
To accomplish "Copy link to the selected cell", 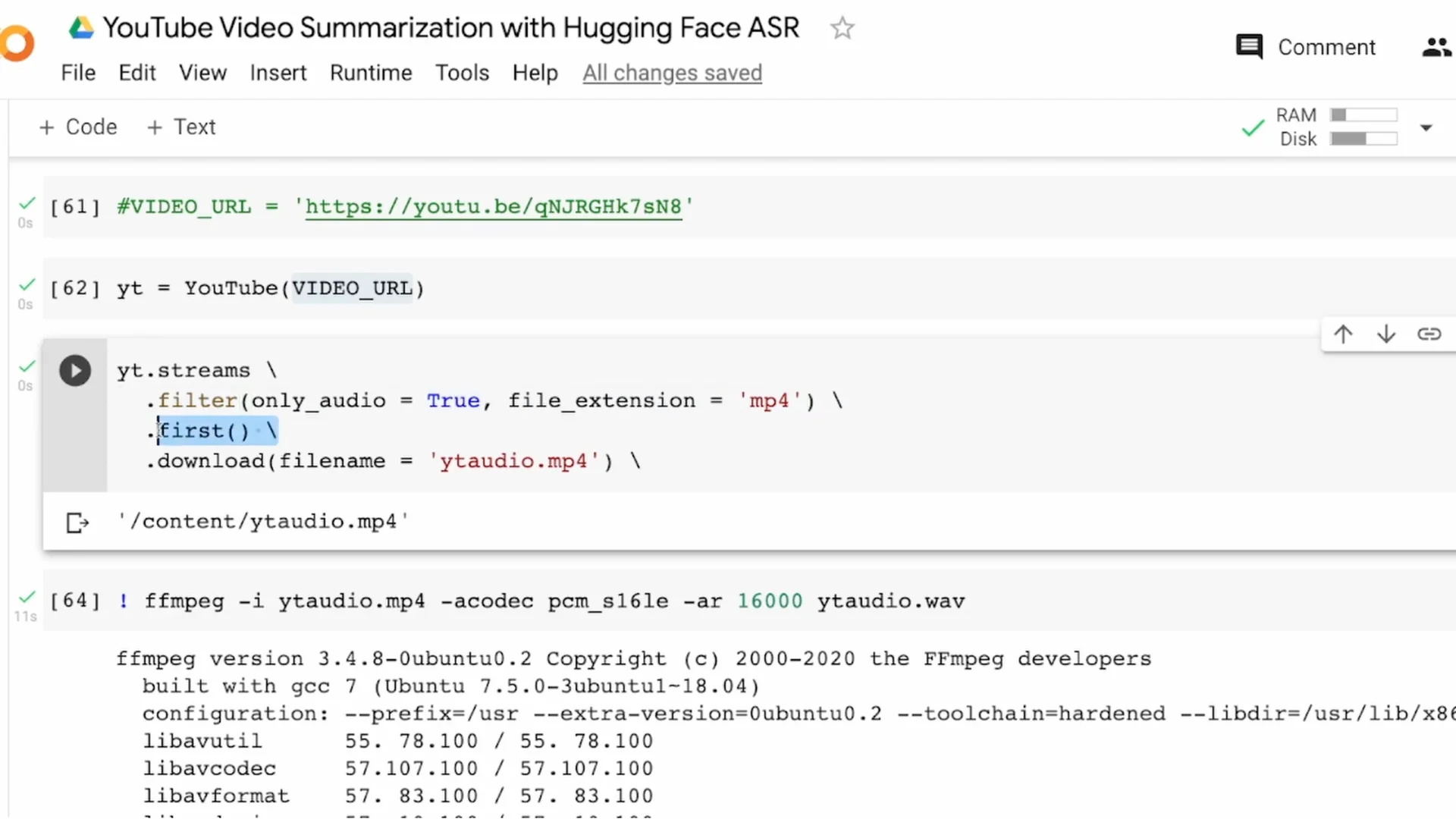I will tap(1429, 334).
